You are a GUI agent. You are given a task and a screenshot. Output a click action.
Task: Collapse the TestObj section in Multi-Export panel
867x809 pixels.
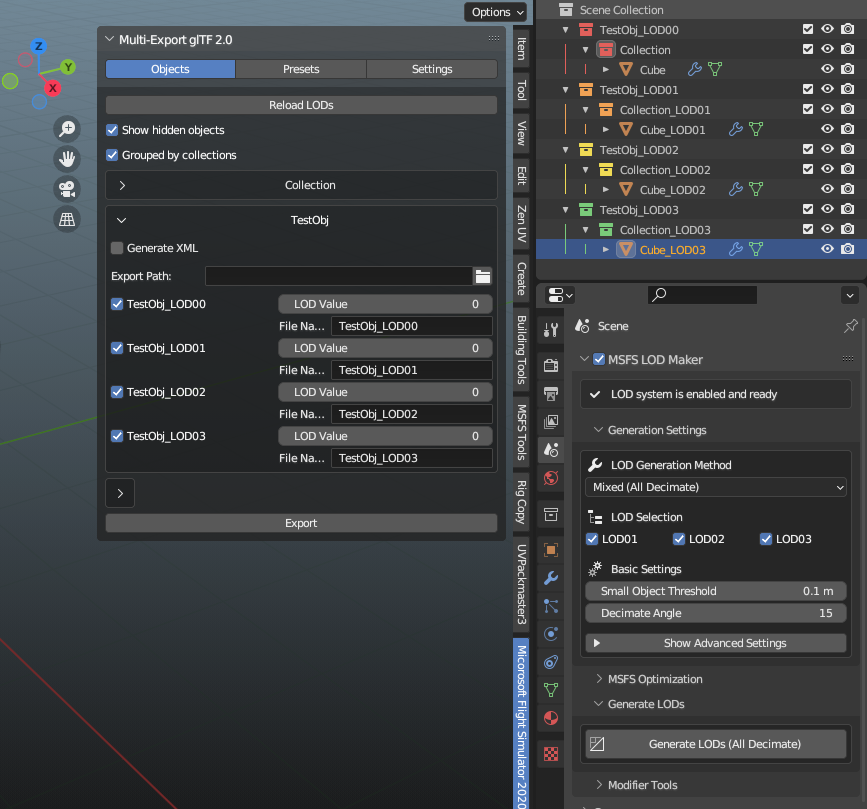pyautogui.click(x=123, y=221)
